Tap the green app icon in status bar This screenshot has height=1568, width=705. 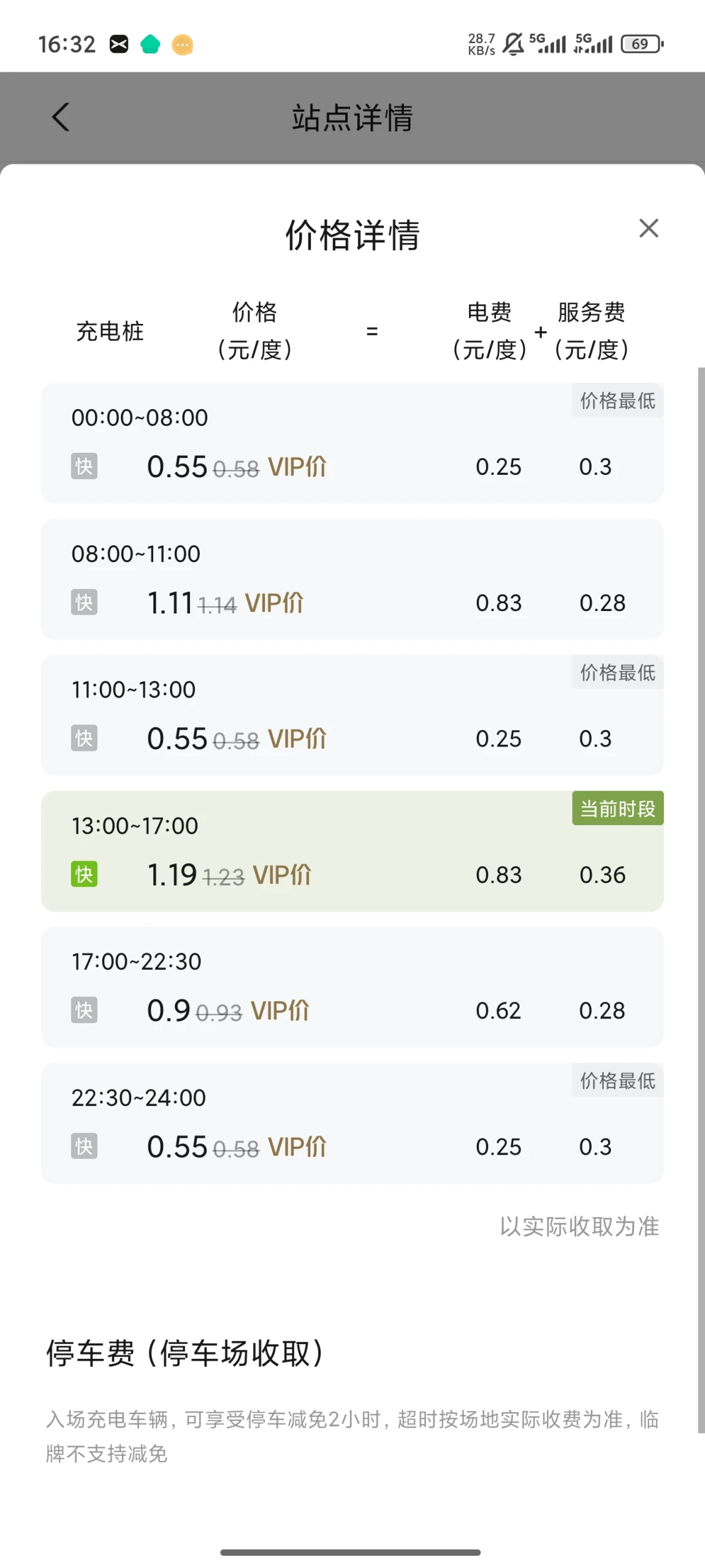click(150, 44)
